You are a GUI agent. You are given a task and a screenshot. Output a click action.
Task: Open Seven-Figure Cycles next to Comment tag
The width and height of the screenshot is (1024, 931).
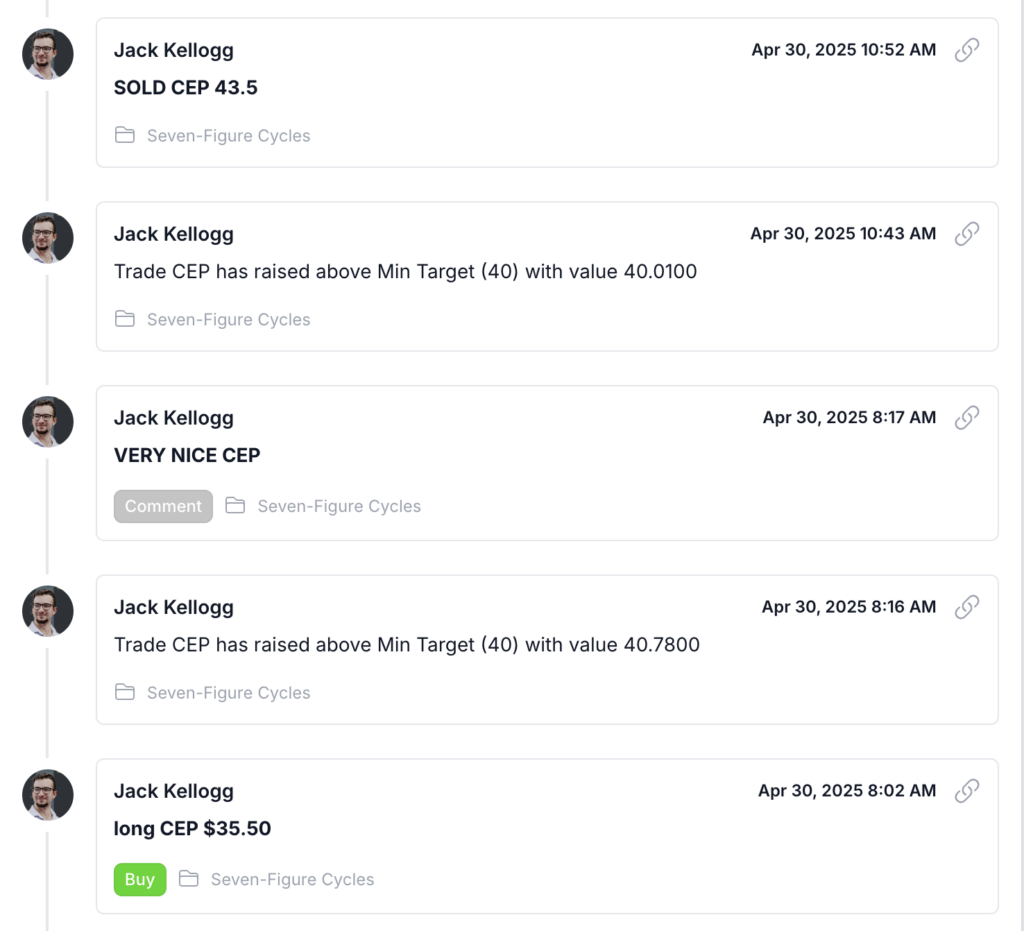point(340,506)
